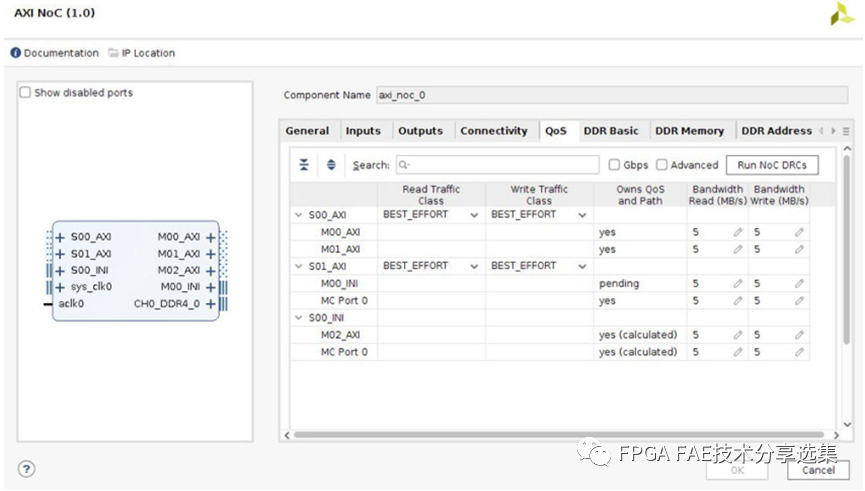
Task: Click the Collapse All icon in QoS toolbar
Action: tap(304, 165)
